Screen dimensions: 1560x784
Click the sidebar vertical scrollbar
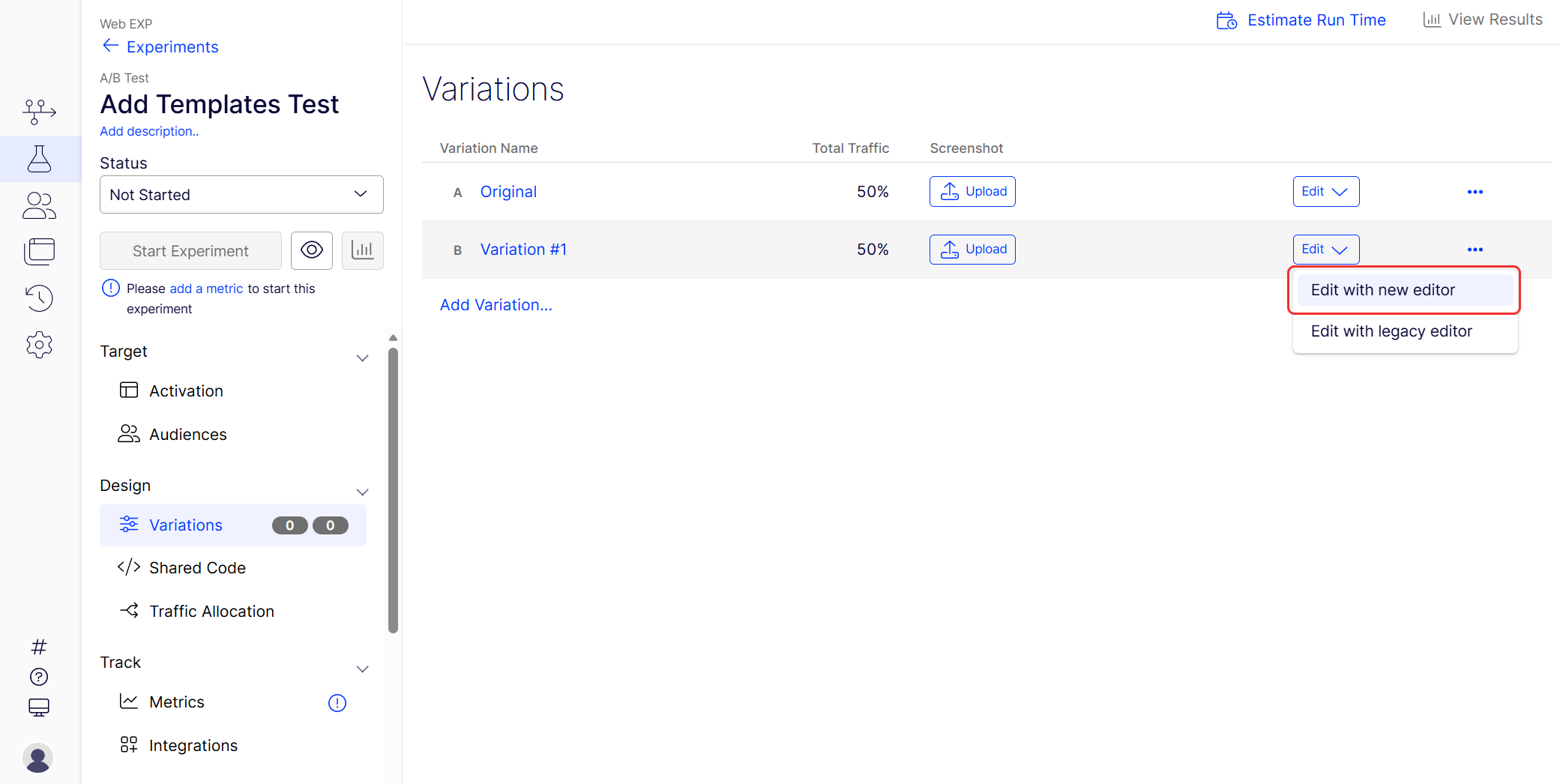coord(393,487)
